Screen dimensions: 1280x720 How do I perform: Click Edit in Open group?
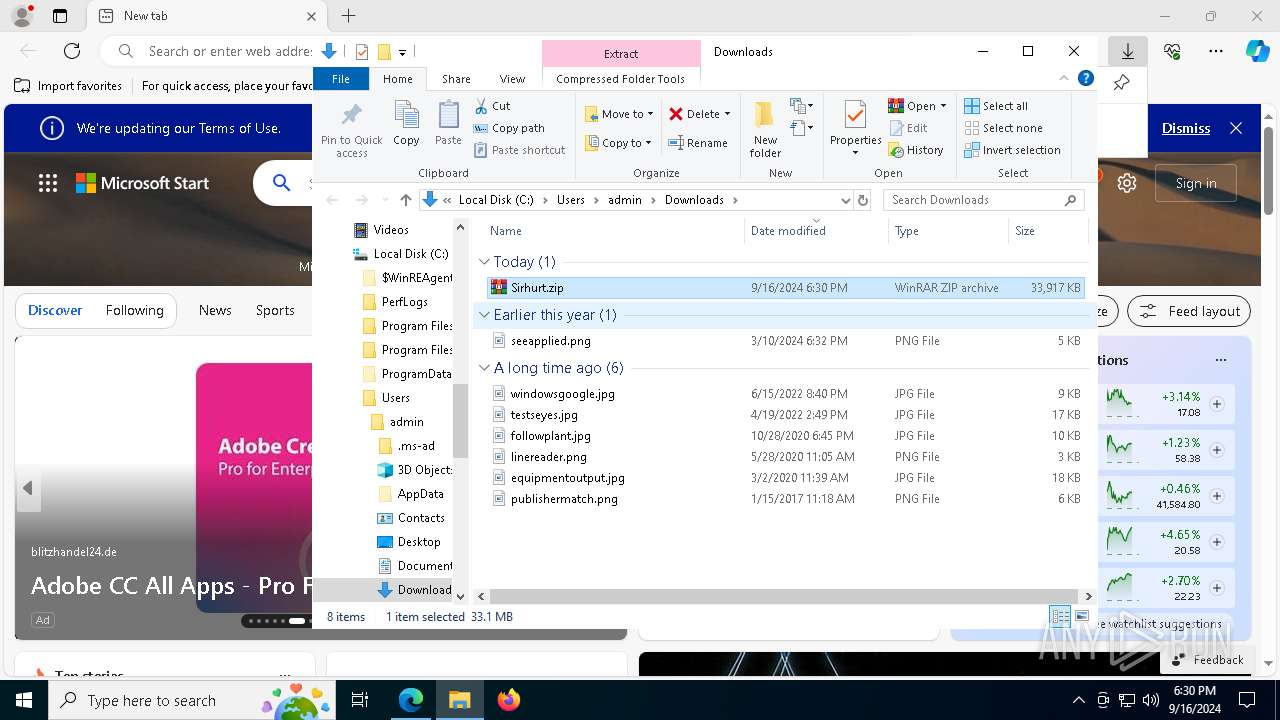(x=908, y=128)
